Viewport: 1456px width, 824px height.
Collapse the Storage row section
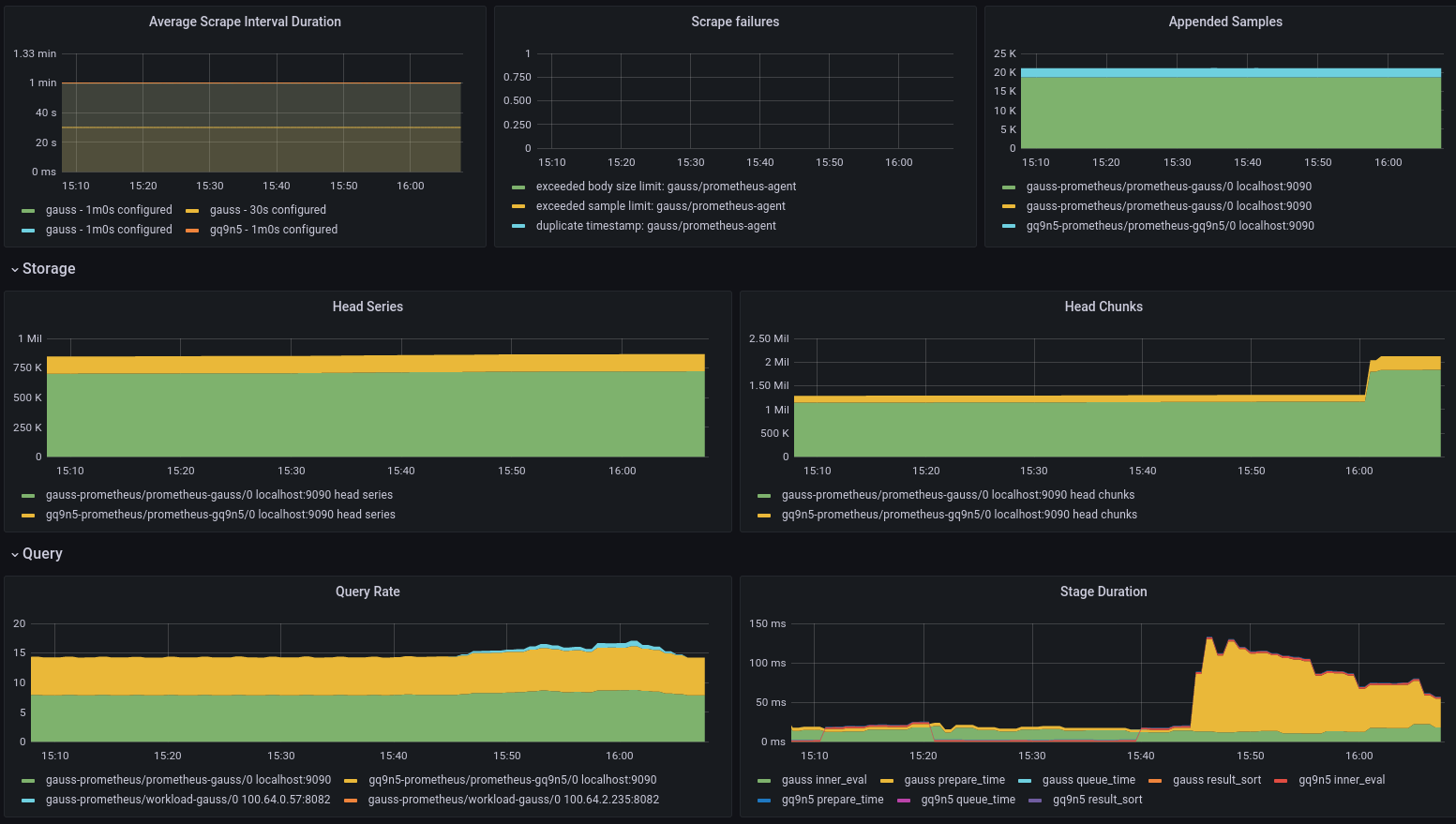coord(43,269)
